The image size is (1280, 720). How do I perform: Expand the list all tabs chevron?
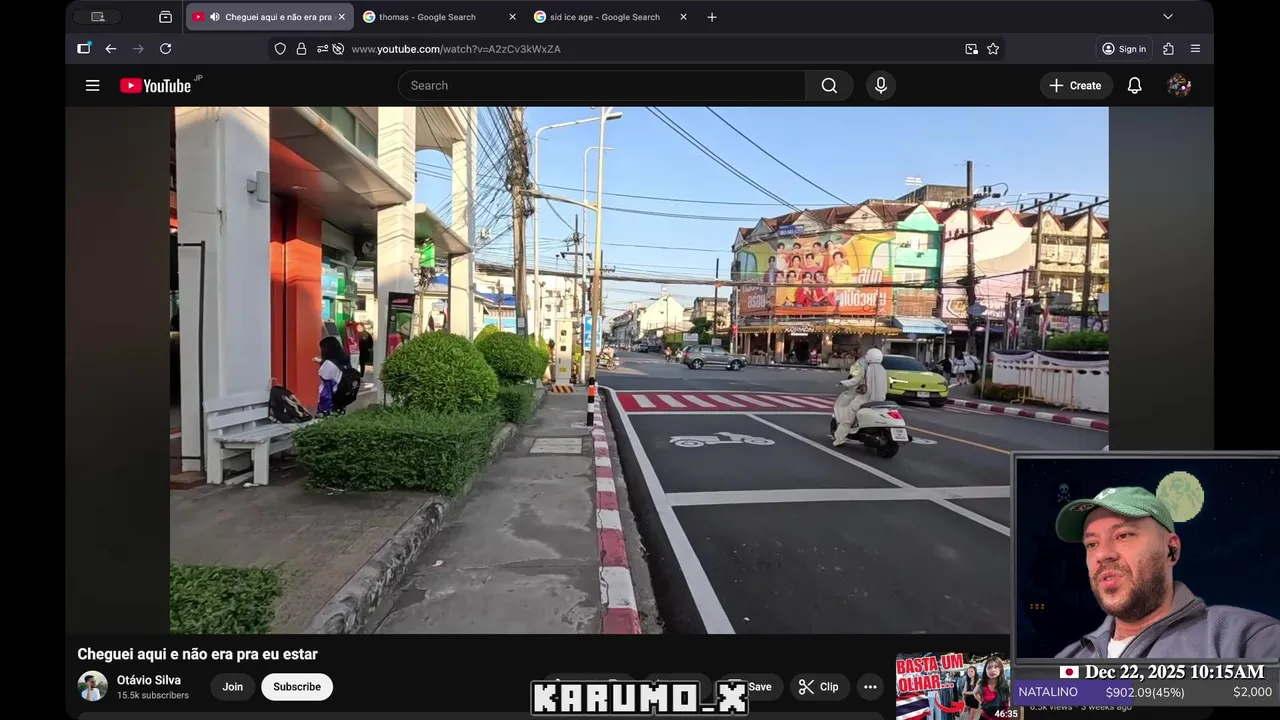(x=1167, y=17)
